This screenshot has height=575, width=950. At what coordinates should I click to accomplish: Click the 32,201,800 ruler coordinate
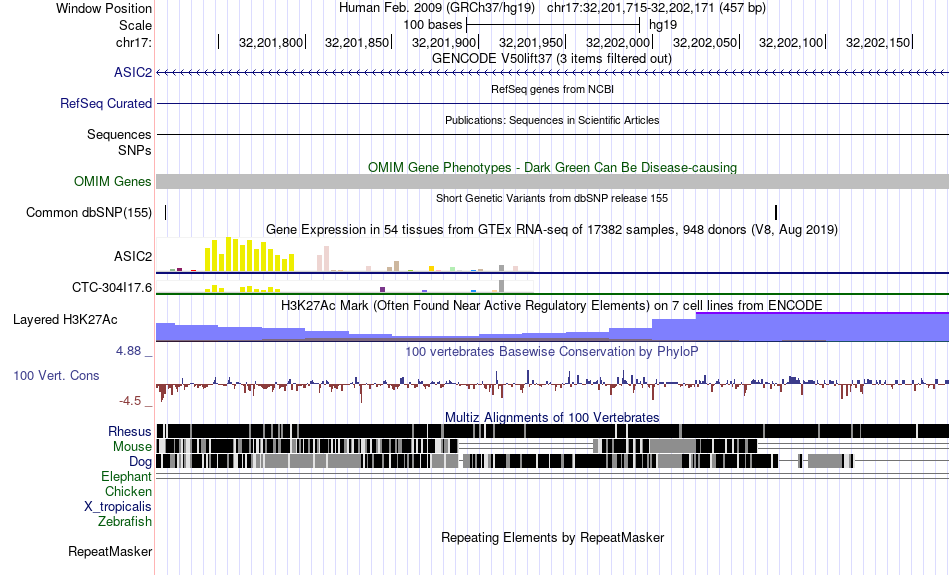click(271, 42)
